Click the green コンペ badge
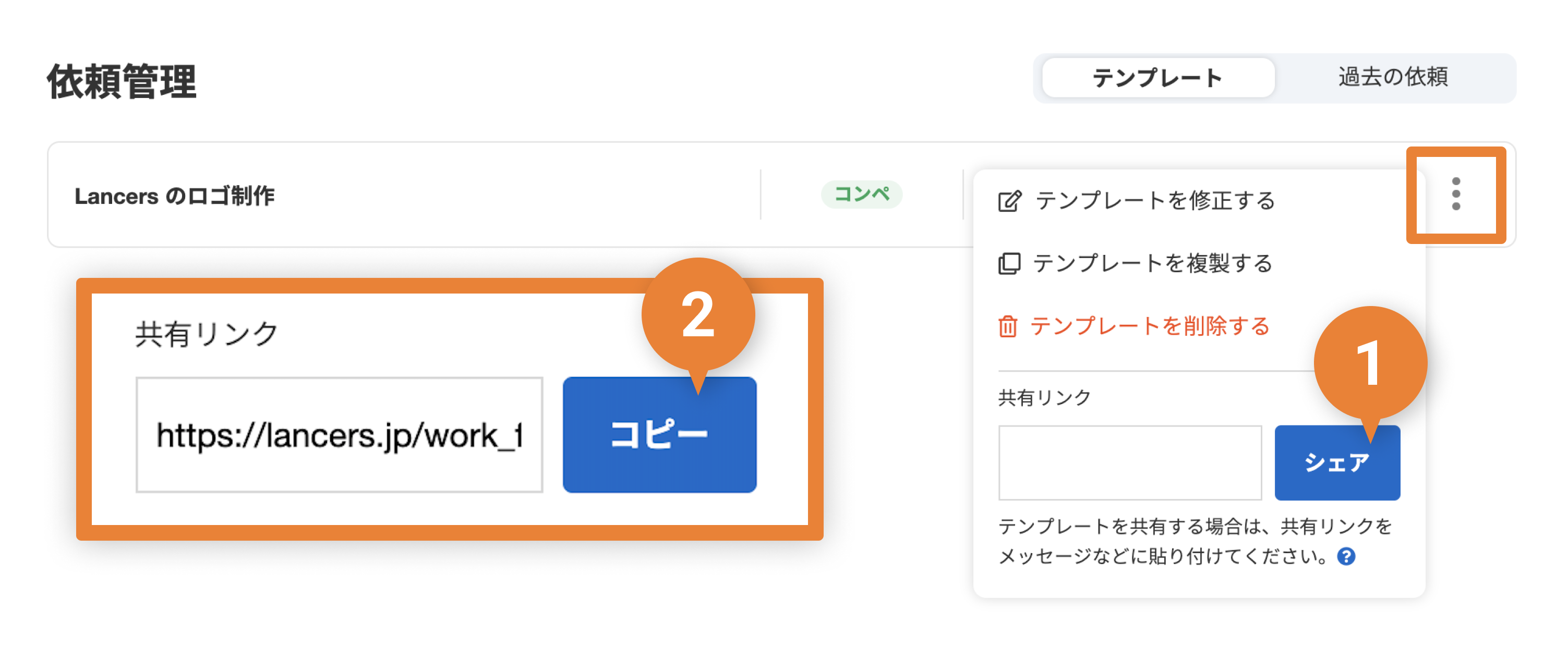Screen dimensions: 1568x671 pos(861,194)
